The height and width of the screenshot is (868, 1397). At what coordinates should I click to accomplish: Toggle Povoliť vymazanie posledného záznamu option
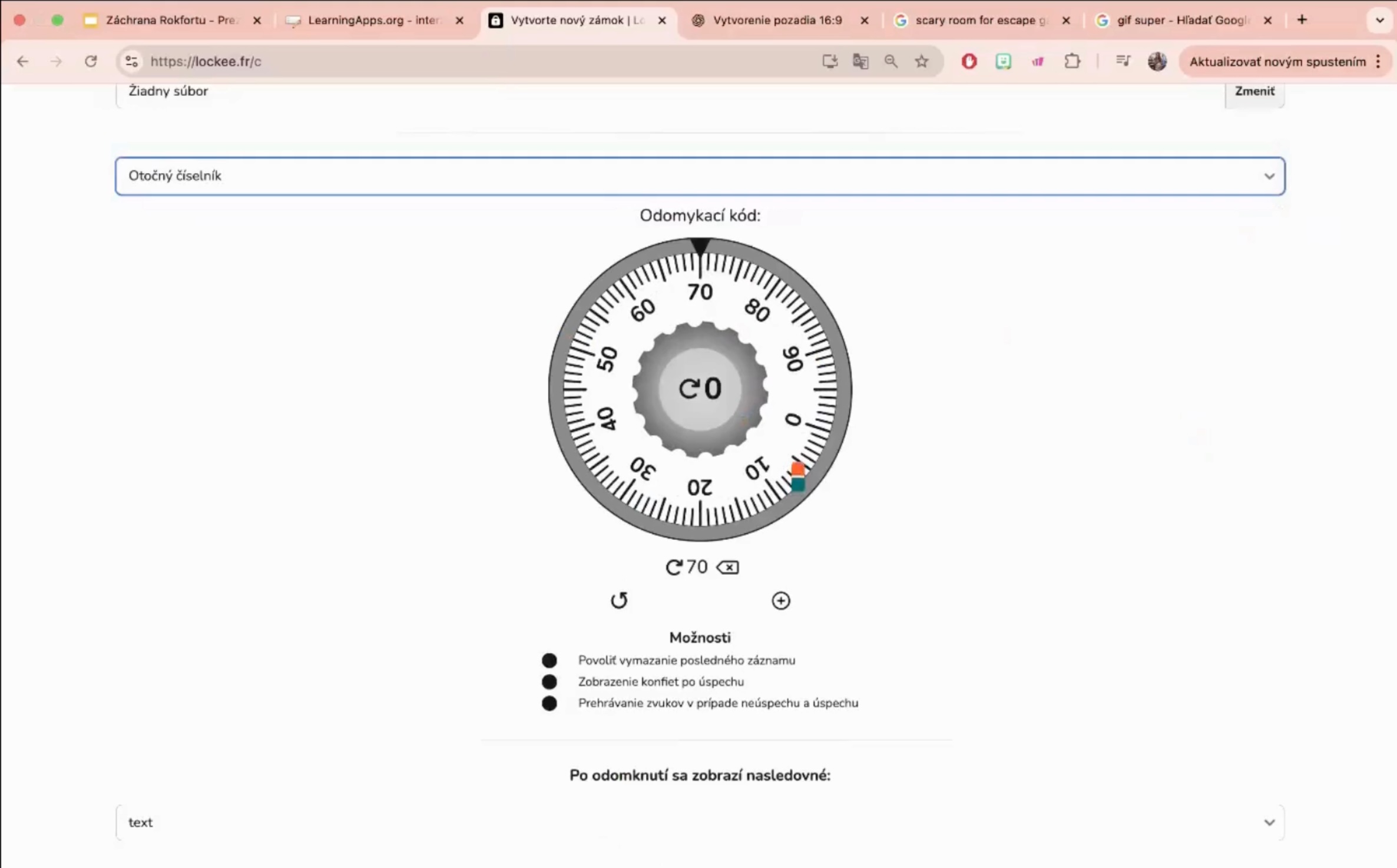tap(549, 660)
